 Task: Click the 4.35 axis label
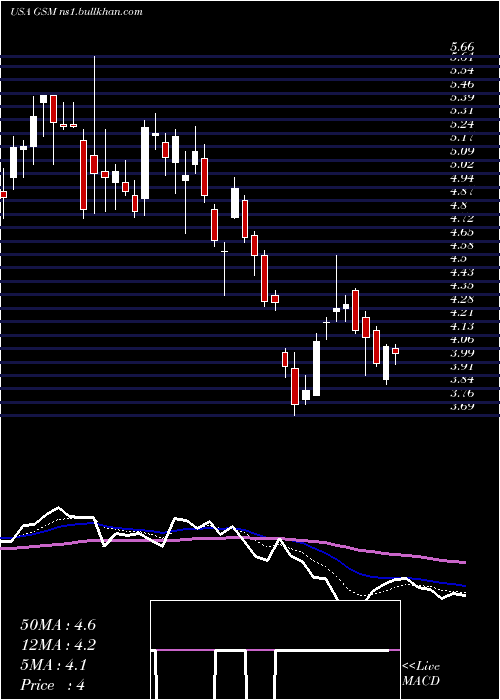pyautogui.click(x=462, y=285)
